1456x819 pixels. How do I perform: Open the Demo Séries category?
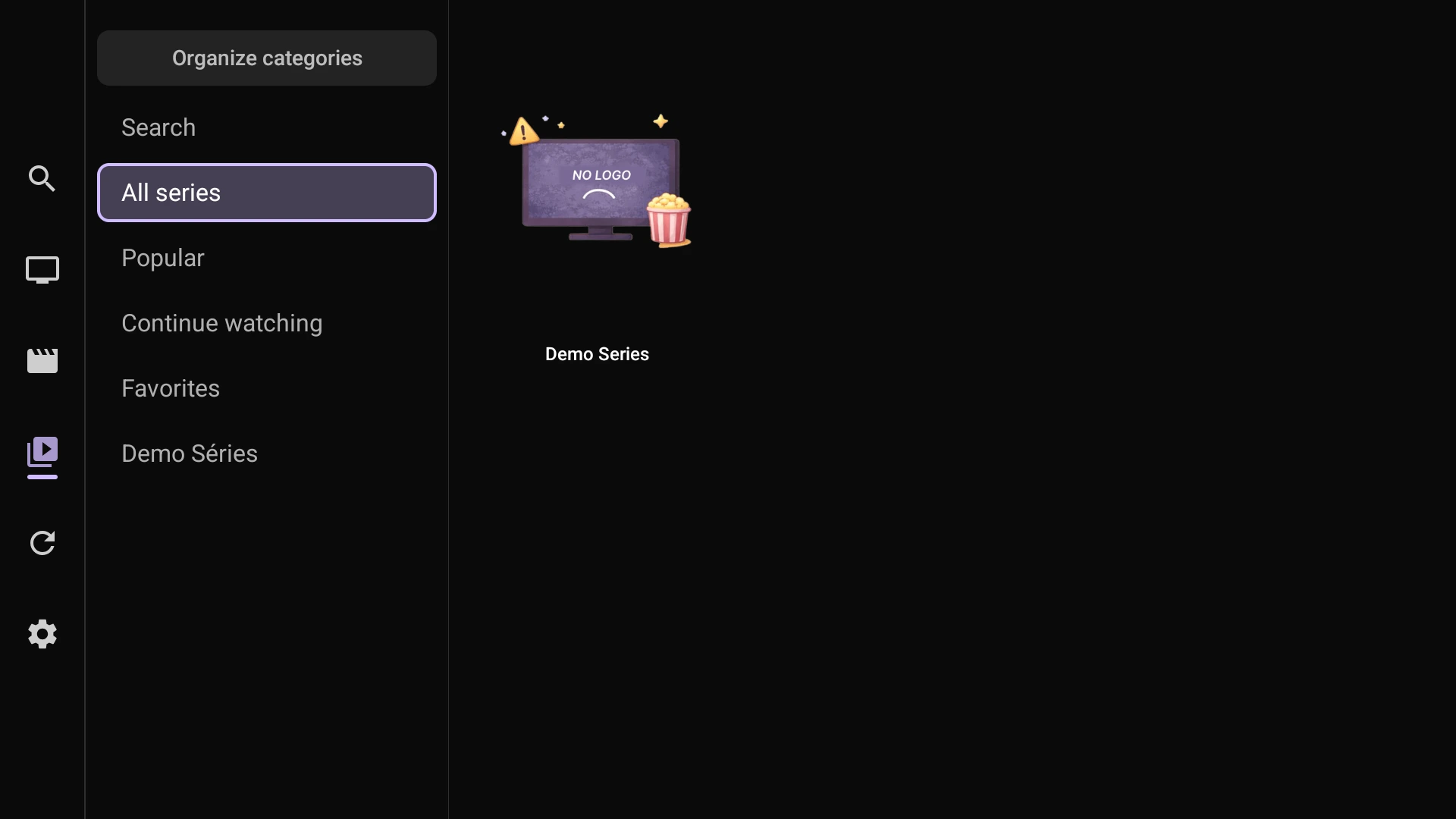pos(189,453)
